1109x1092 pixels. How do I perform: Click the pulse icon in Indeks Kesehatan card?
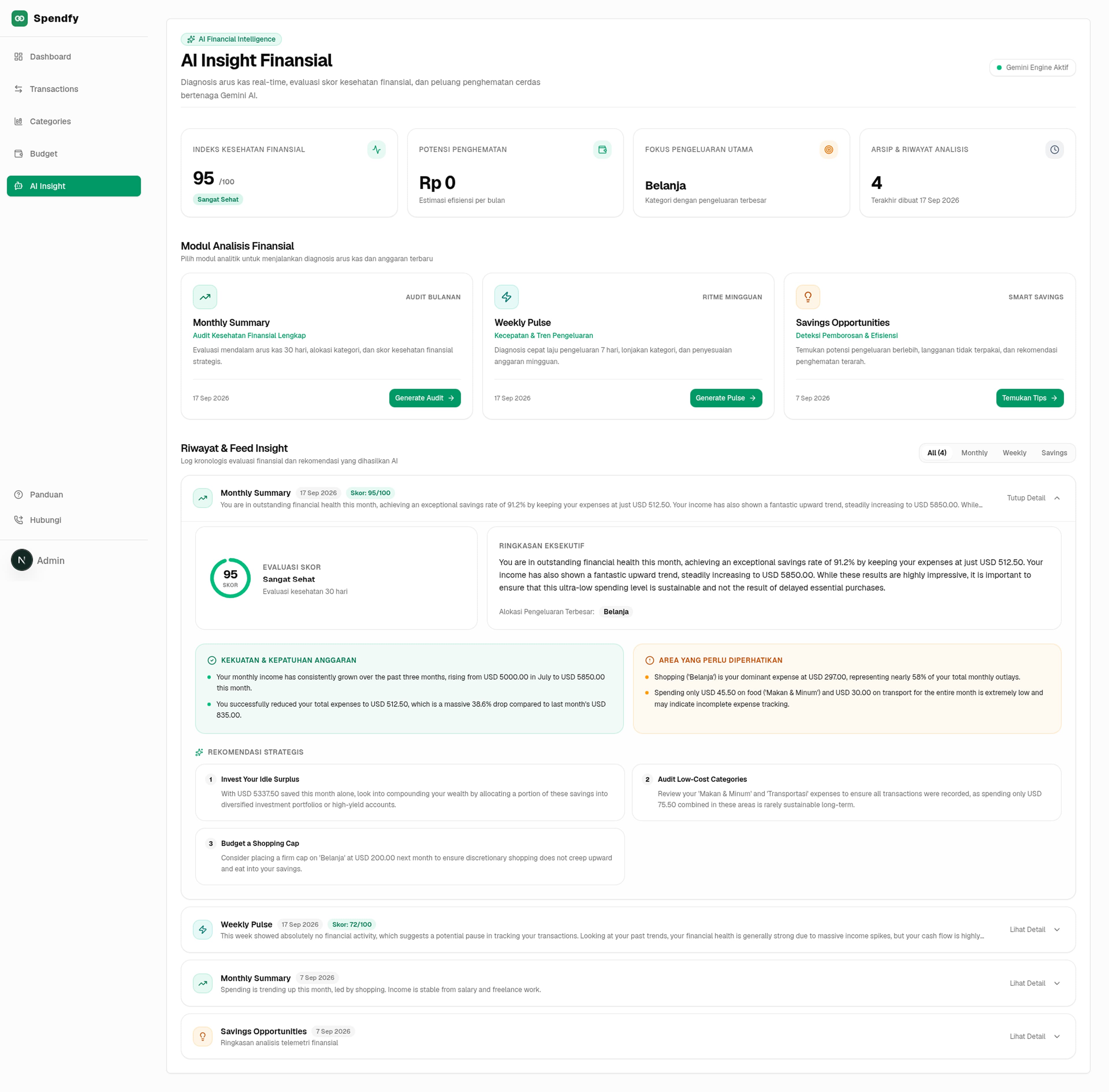pyautogui.click(x=376, y=150)
